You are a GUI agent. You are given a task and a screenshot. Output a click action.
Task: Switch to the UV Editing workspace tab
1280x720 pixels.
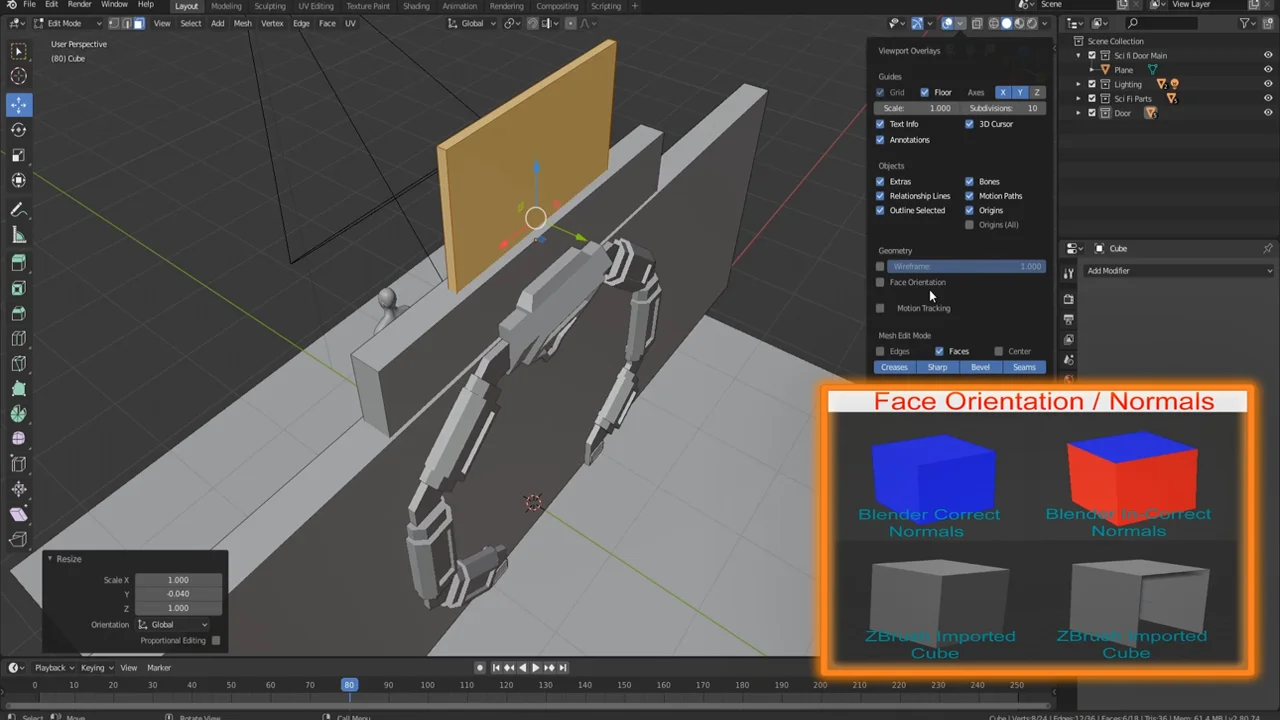[x=316, y=6]
